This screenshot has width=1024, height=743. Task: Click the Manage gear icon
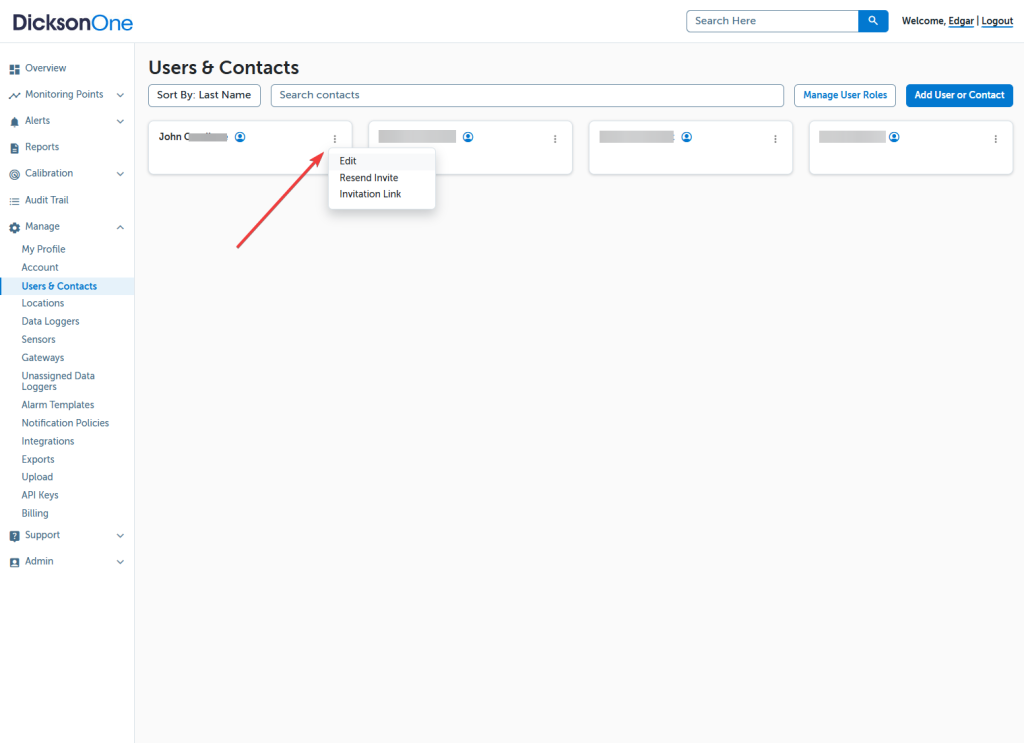coord(14,227)
